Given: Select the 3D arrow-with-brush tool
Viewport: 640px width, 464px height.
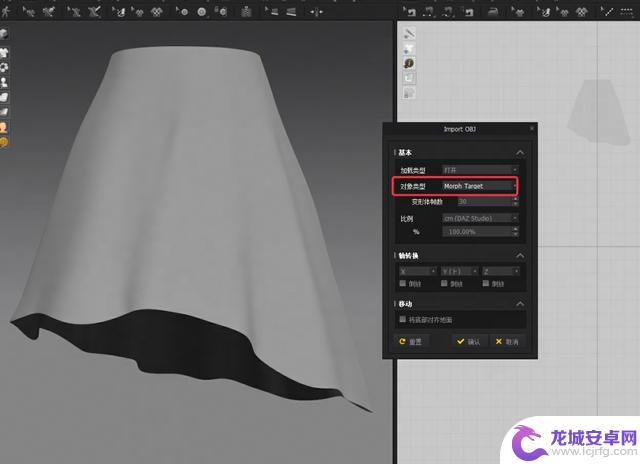Looking at the screenshot, I should pyautogui.click(x=119, y=12).
